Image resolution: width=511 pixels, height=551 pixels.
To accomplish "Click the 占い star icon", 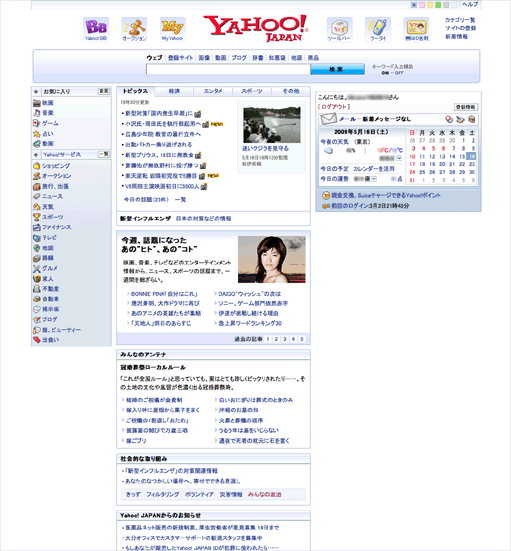I will pos(37,134).
